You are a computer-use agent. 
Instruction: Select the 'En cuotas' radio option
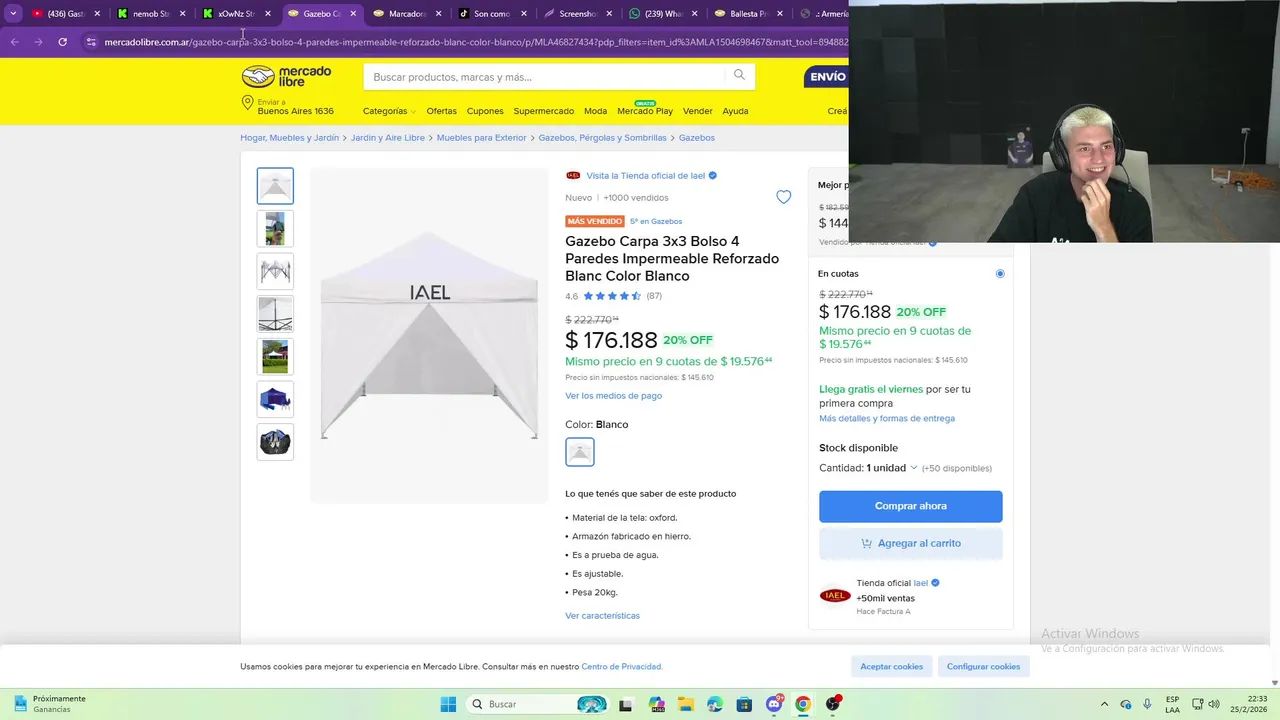click(x=1000, y=273)
